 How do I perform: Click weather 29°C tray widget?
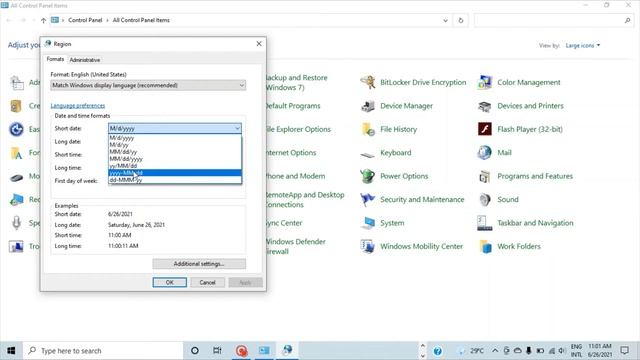471,351
